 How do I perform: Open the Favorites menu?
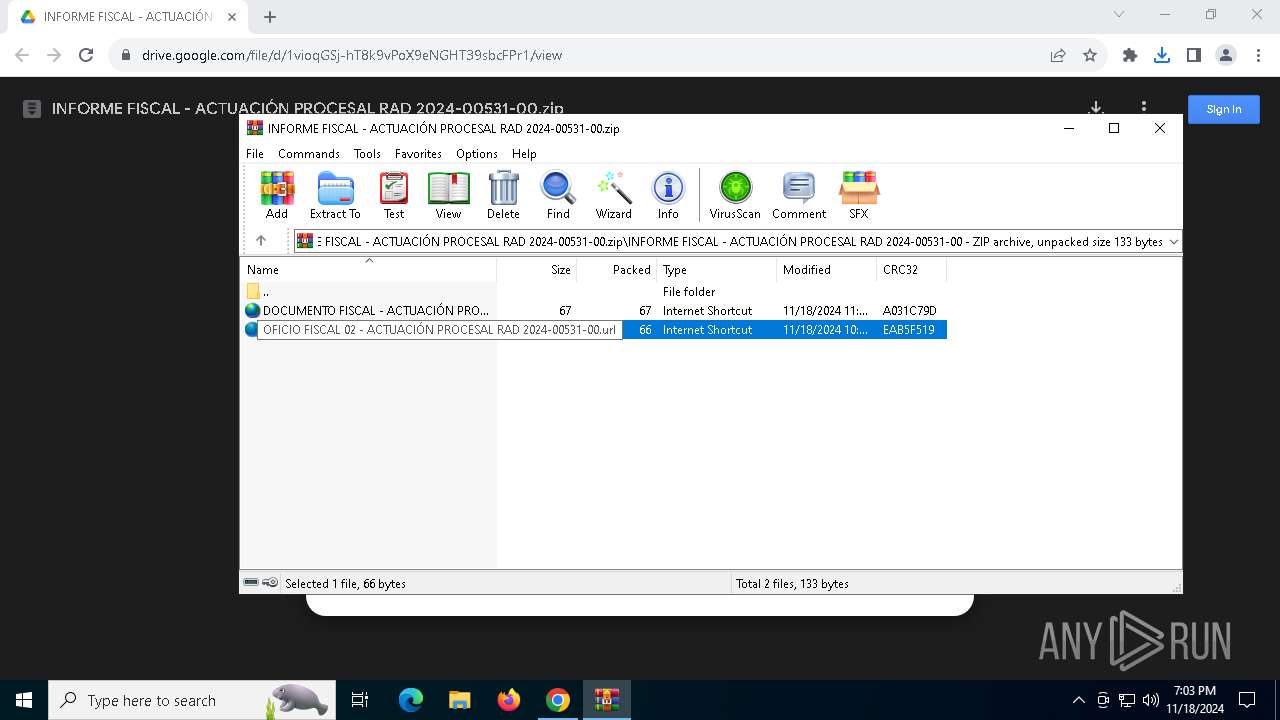click(418, 154)
